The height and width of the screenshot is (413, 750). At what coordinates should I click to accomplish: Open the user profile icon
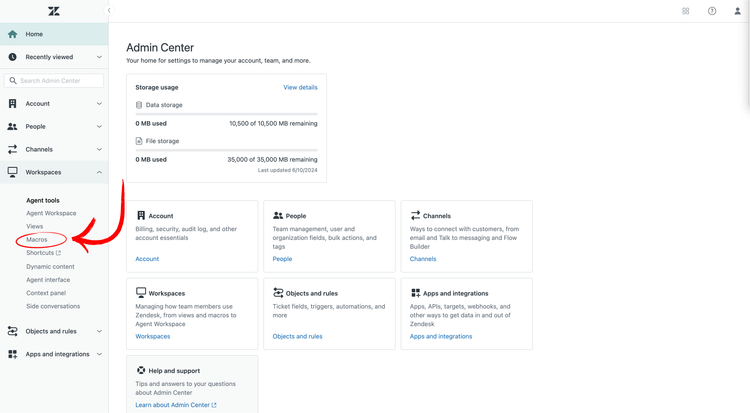[x=738, y=11]
